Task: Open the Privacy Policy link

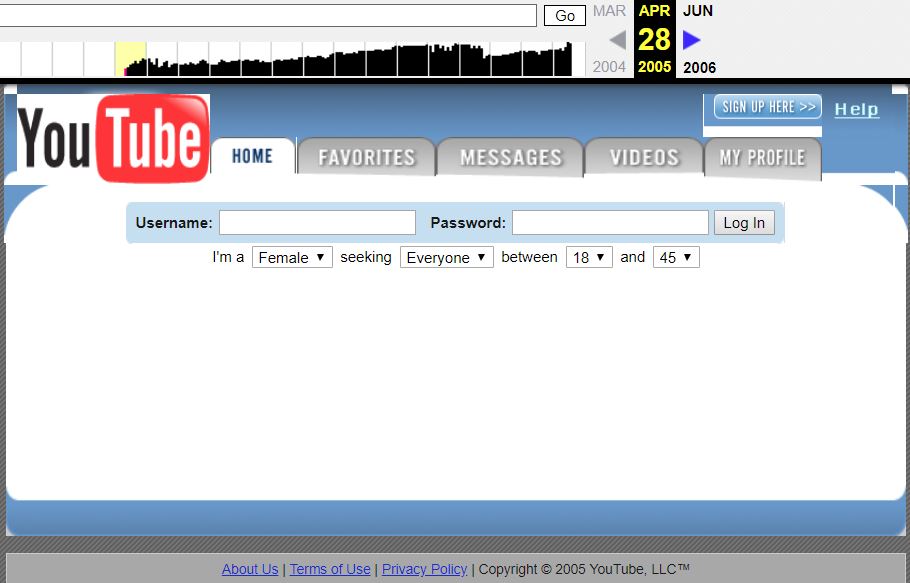Action: [x=424, y=569]
